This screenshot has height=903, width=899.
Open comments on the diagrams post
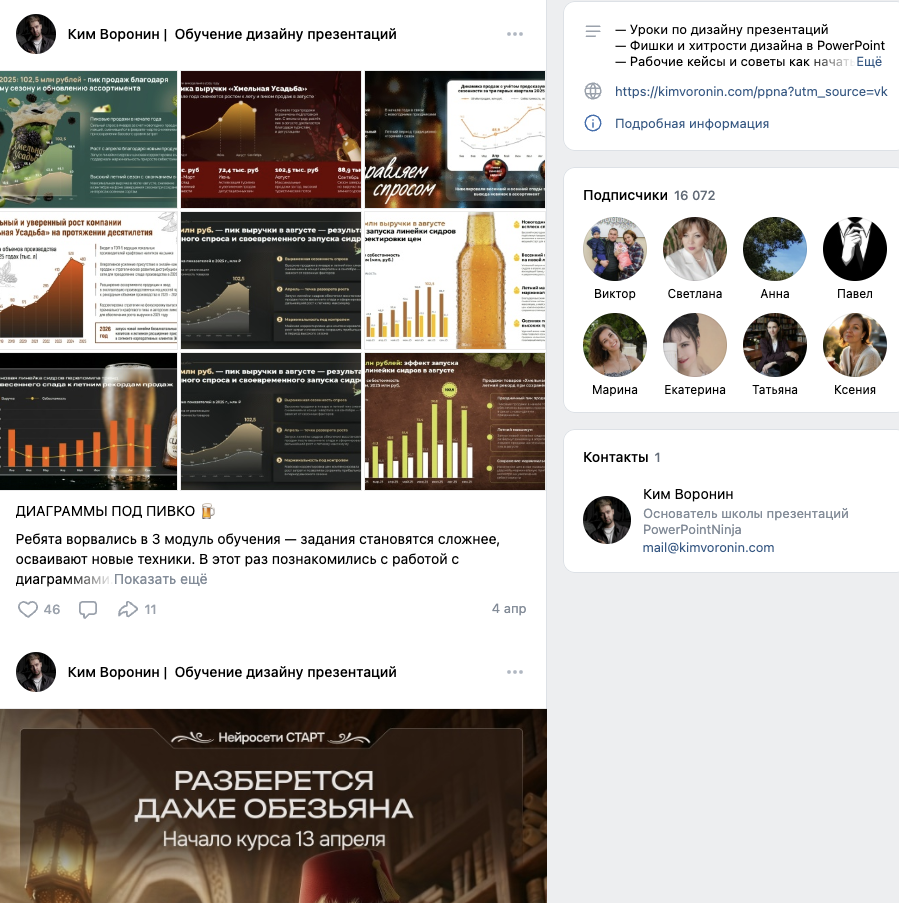coord(88,609)
